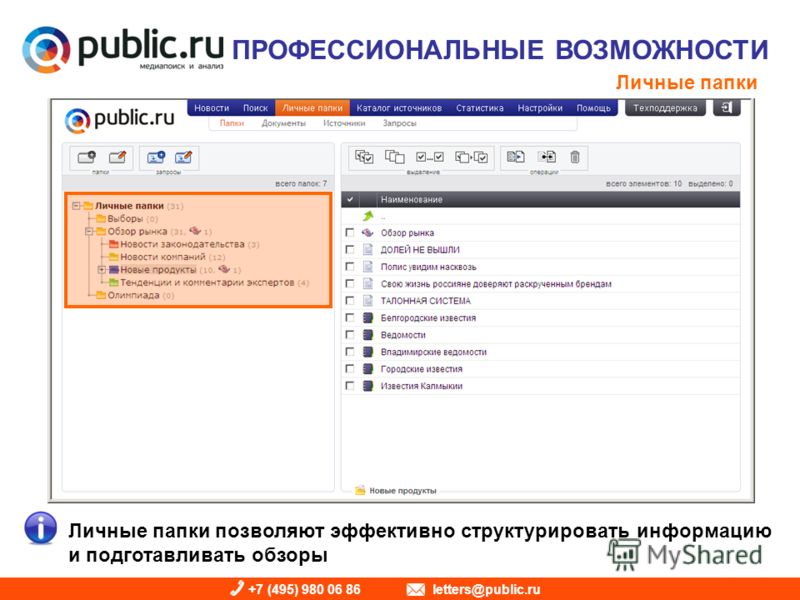Click the edit query icon

(x=183, y=157)
